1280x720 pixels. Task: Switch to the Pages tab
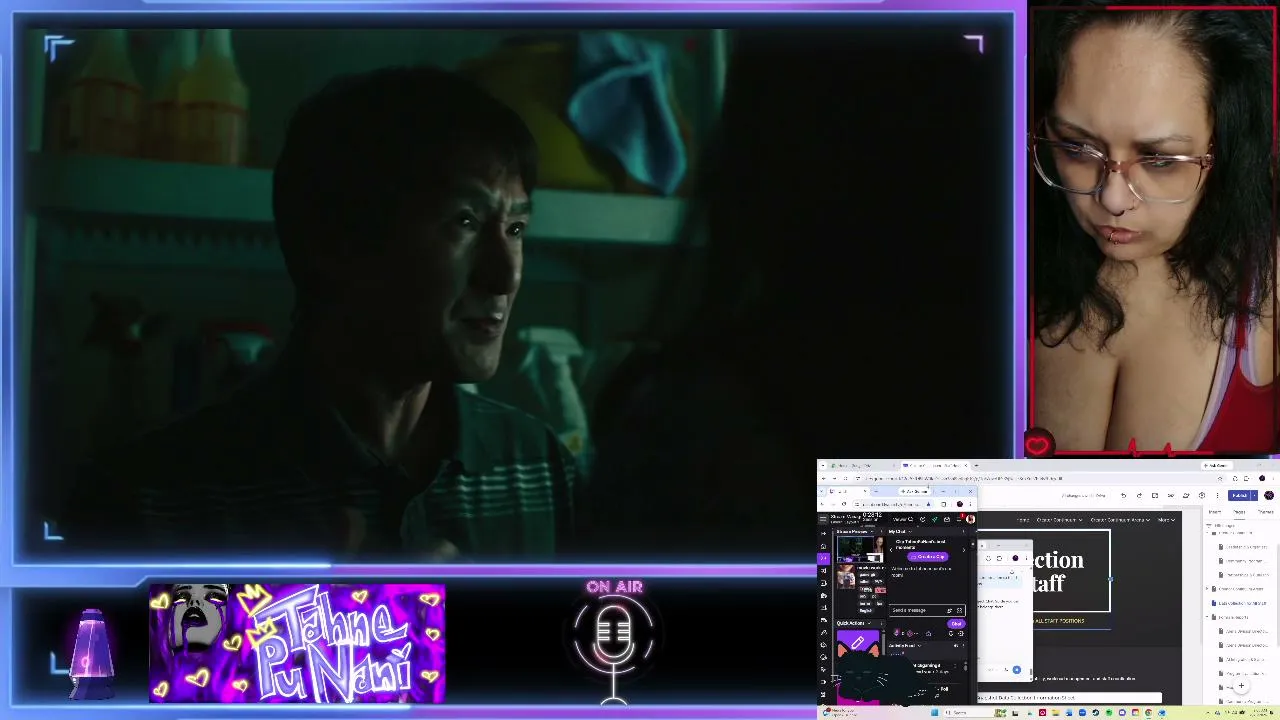(1239, 512)
